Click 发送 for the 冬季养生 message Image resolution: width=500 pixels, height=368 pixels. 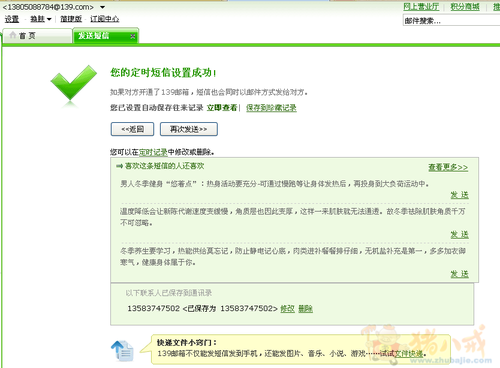460,274
